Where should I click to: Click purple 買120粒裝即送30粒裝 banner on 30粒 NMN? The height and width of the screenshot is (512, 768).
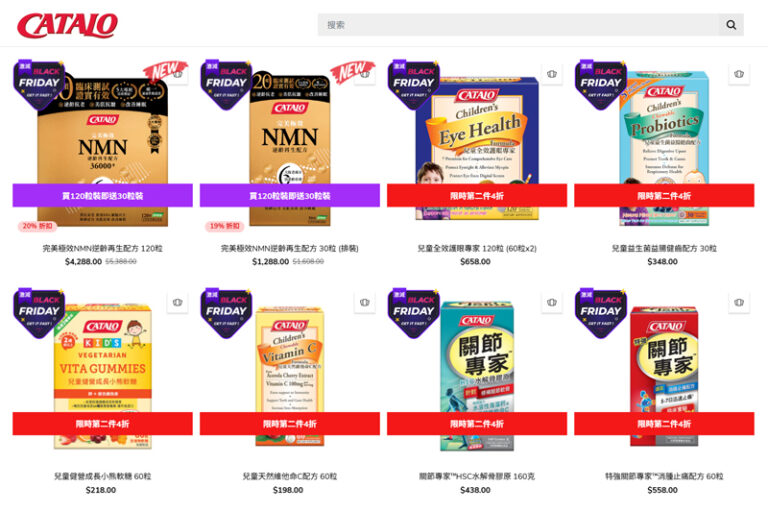(x=289, y=195)
